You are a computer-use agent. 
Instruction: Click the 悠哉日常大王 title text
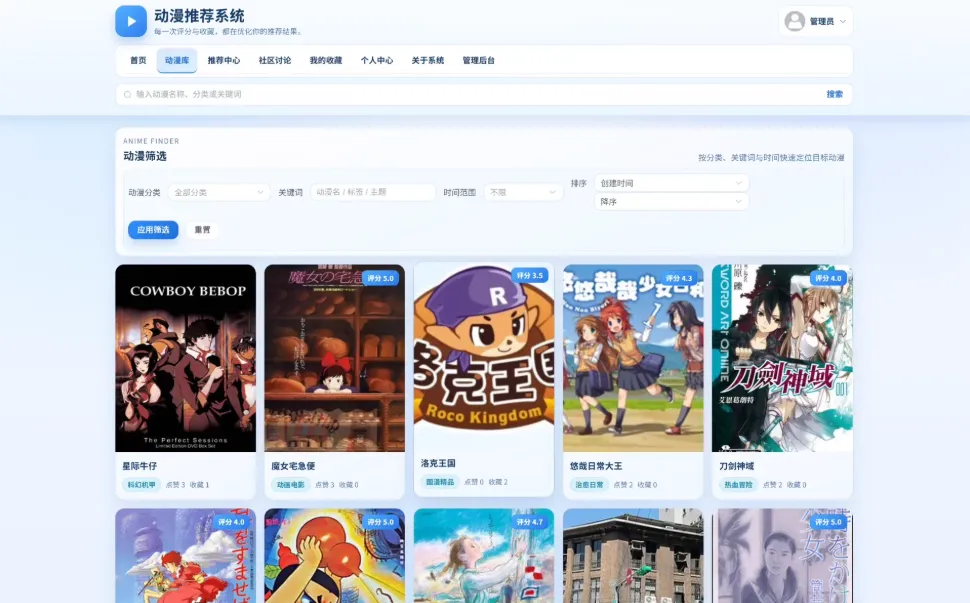point(596,466)
